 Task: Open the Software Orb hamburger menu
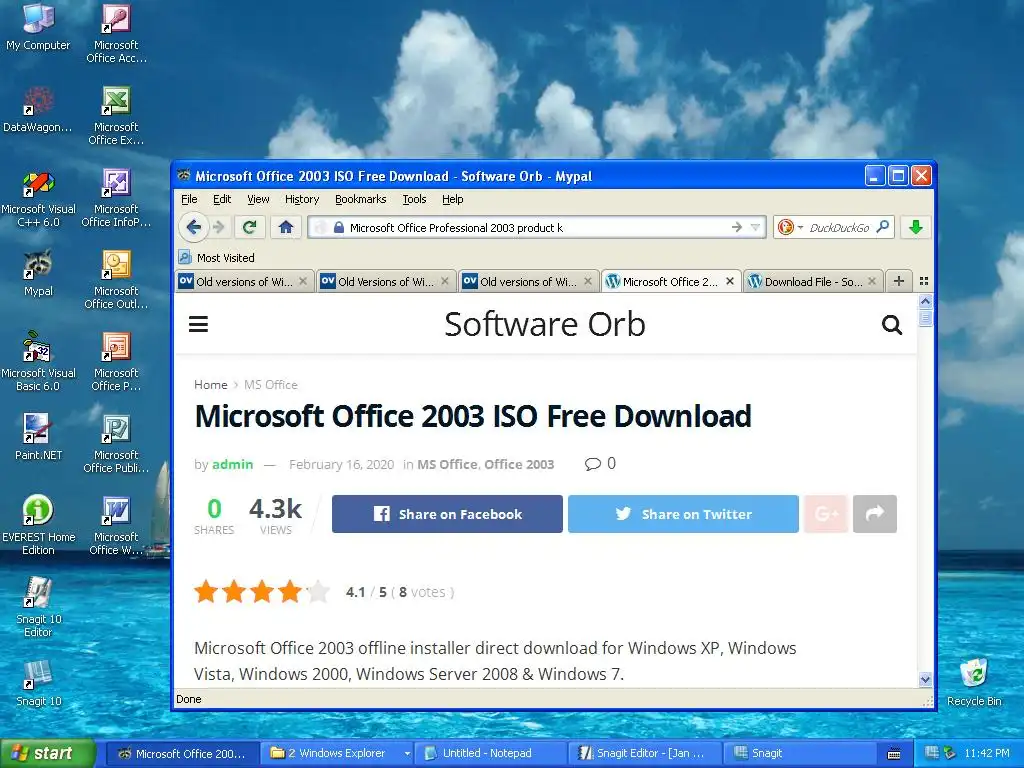[199, 324]
